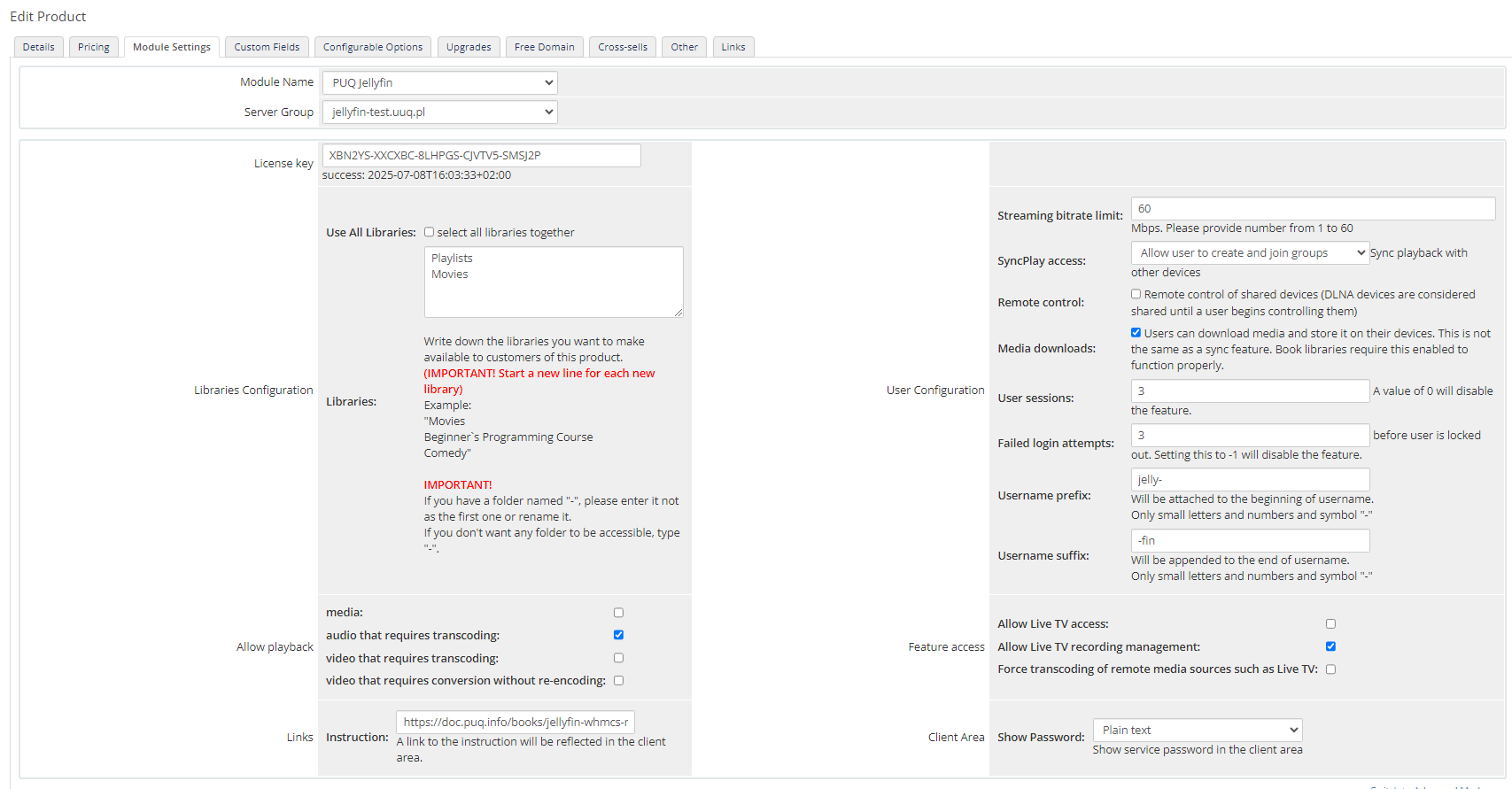Enable the Remote control checkbox
Viewport: 1512px width, 789px height.
(1136, 294)
